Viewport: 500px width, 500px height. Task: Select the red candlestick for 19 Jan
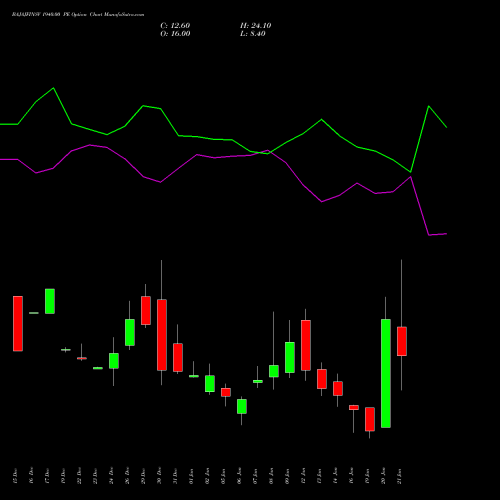pyautogui.click(x=370, y=419)
